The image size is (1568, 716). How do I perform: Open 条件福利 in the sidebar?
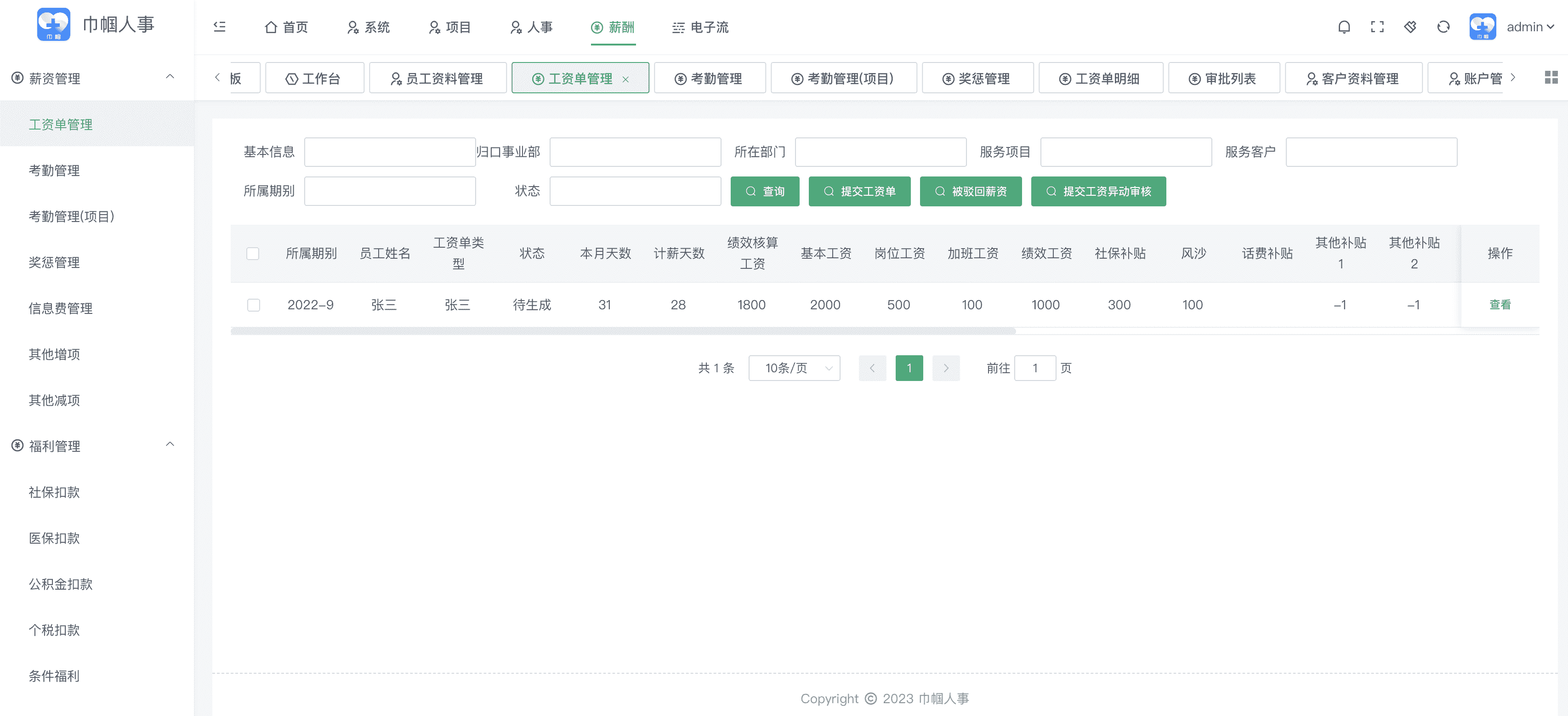click(97, 676)
